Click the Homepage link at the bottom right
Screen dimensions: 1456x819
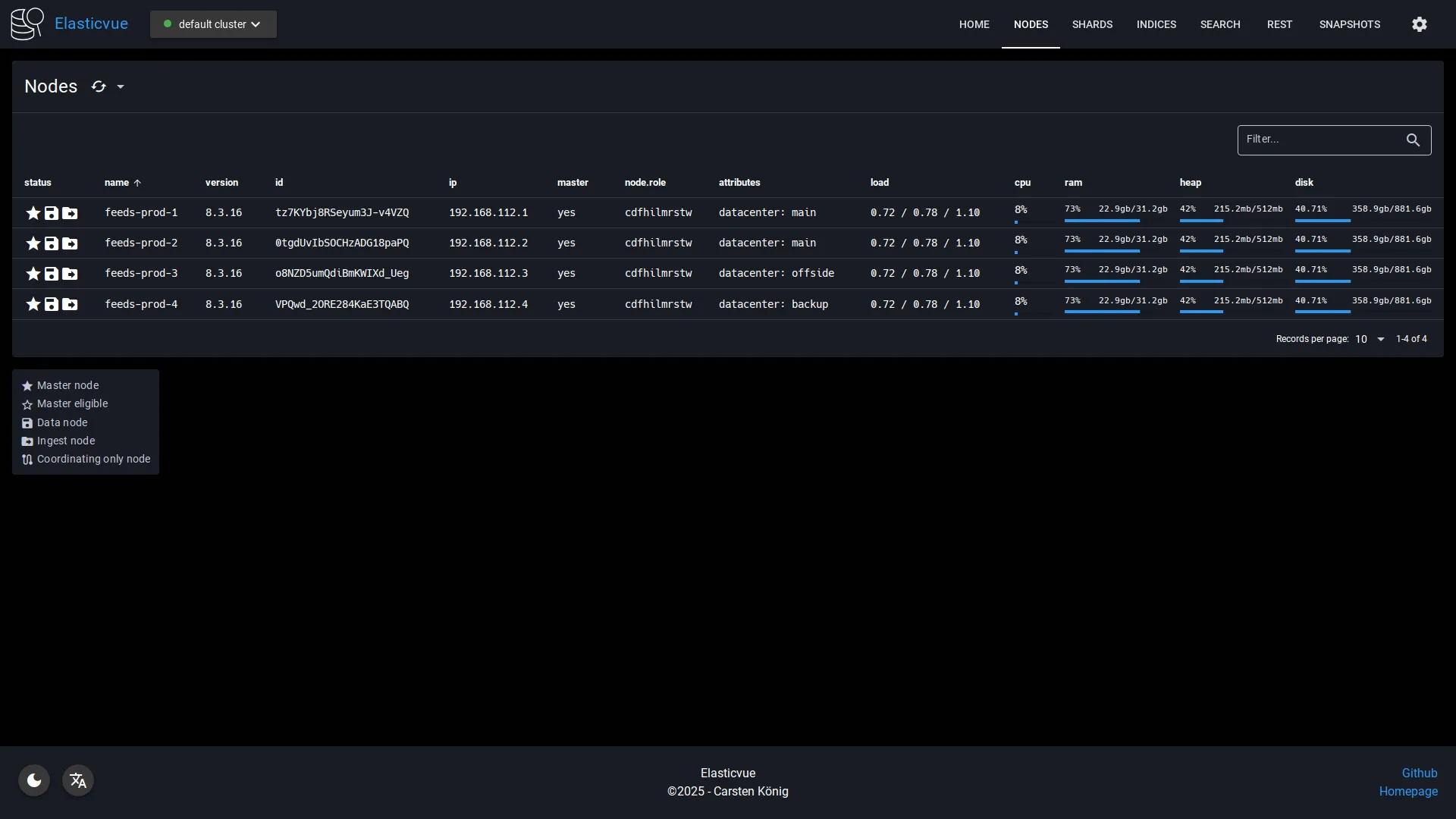(x=1409, y=792)
